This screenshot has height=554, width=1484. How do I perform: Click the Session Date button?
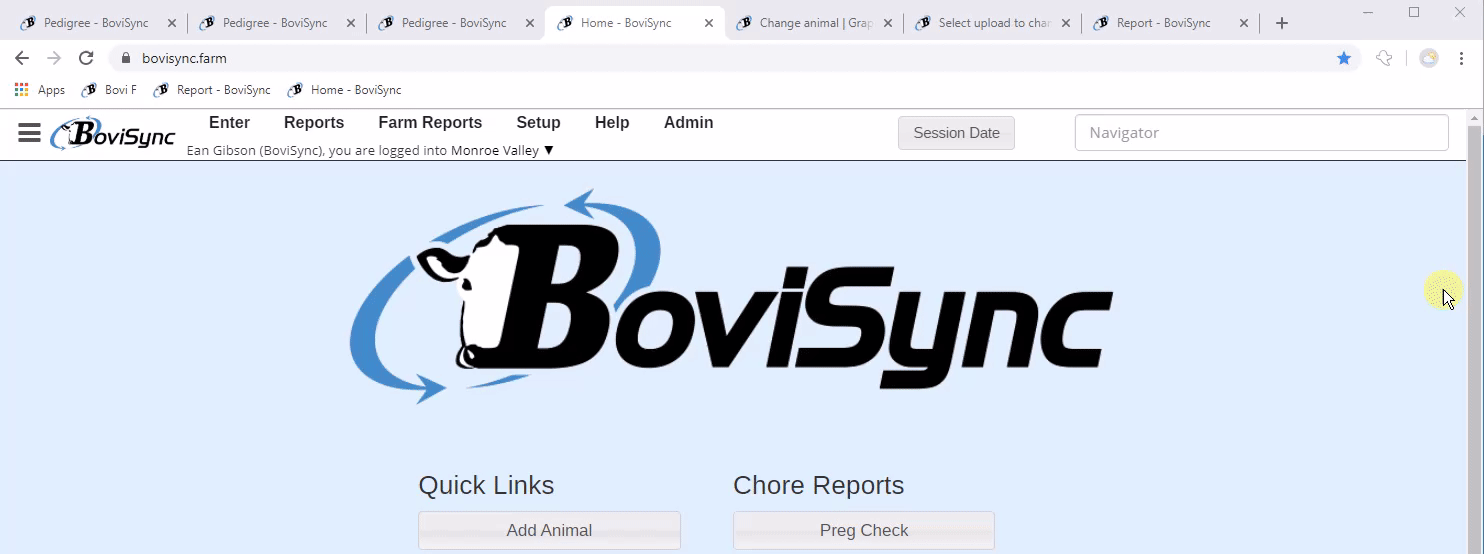956,133
